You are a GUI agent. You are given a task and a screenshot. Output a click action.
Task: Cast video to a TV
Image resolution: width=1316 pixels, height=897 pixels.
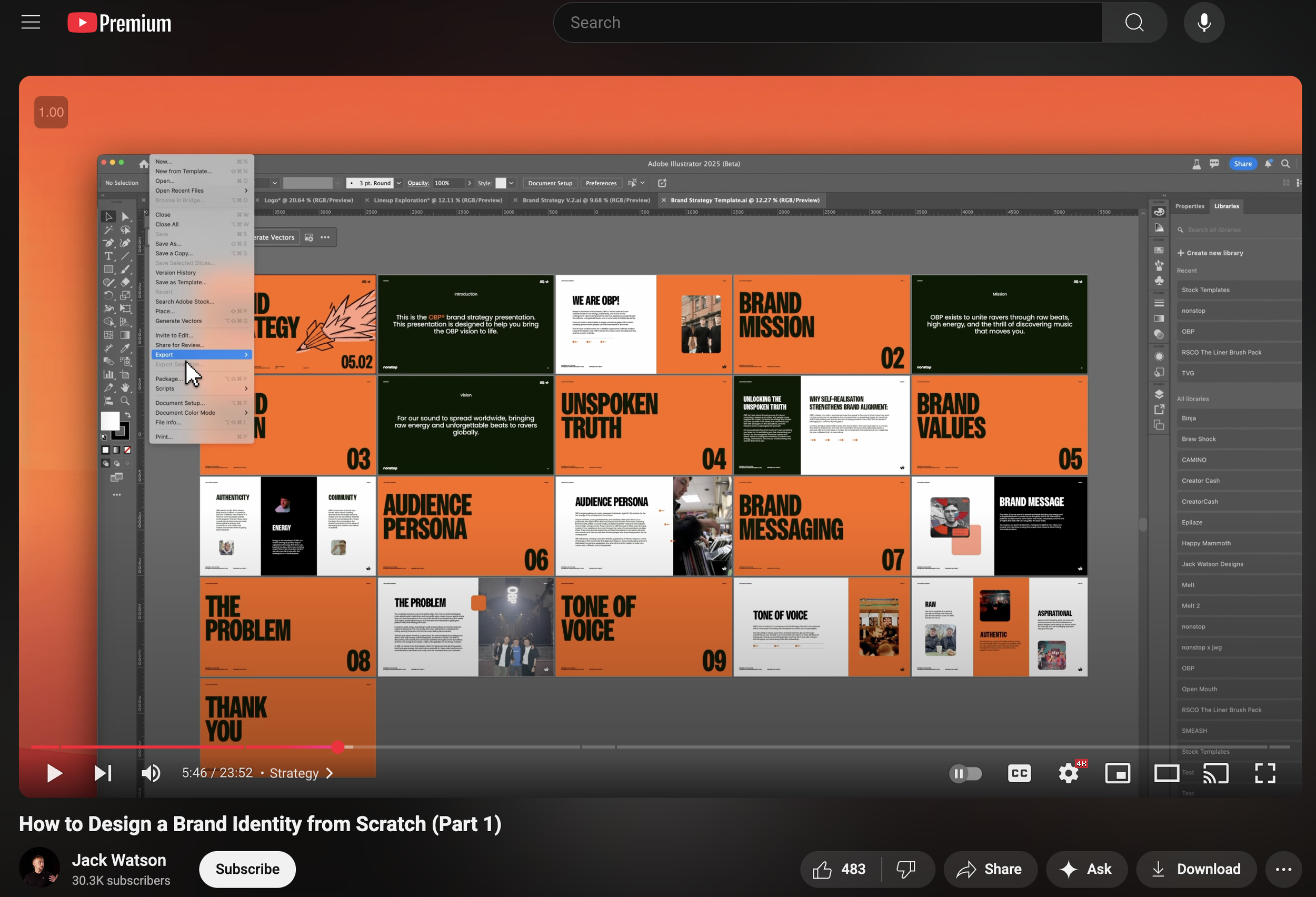pos(1216,773)
